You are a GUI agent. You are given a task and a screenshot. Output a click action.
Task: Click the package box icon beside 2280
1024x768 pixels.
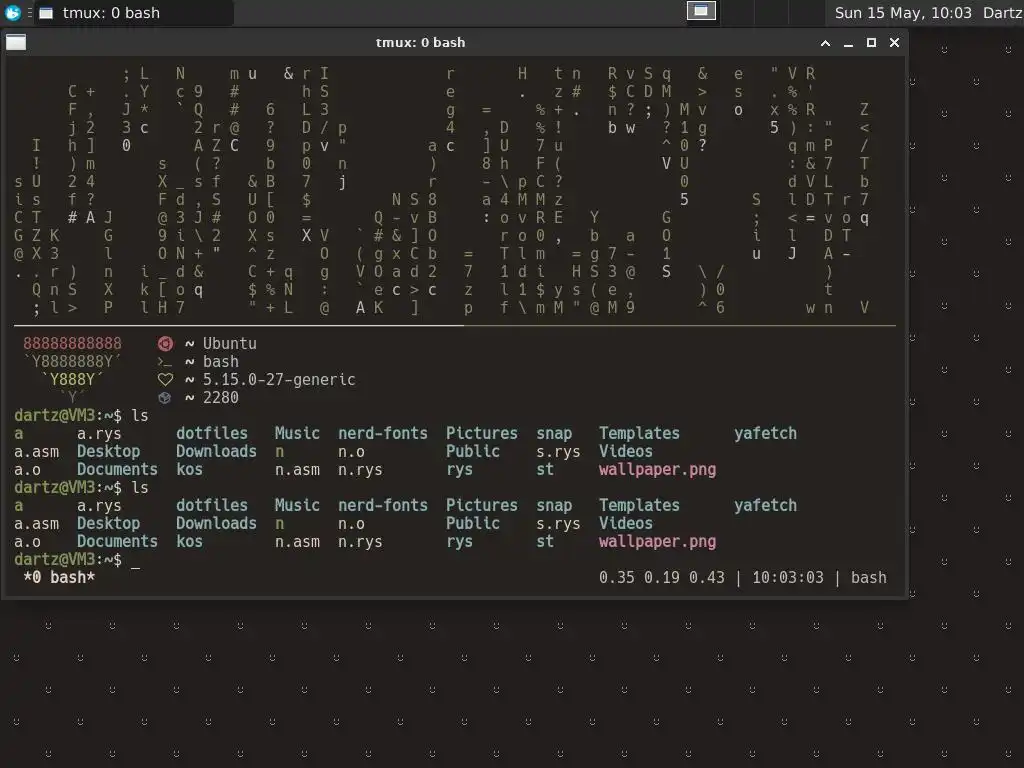tap(165, 398)
